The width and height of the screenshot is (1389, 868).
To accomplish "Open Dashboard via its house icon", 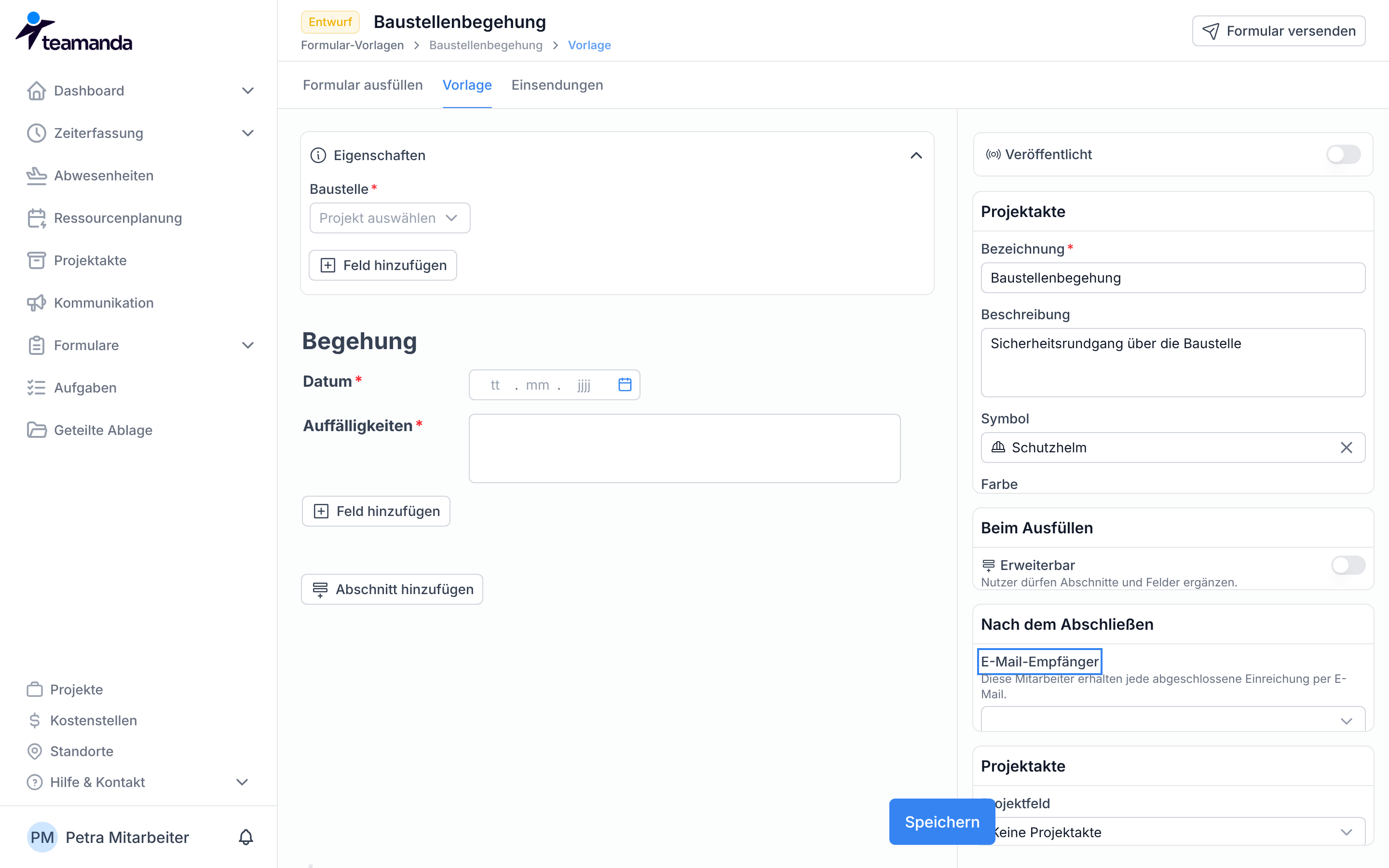I will pyautogui.click(x=37, y=91).
